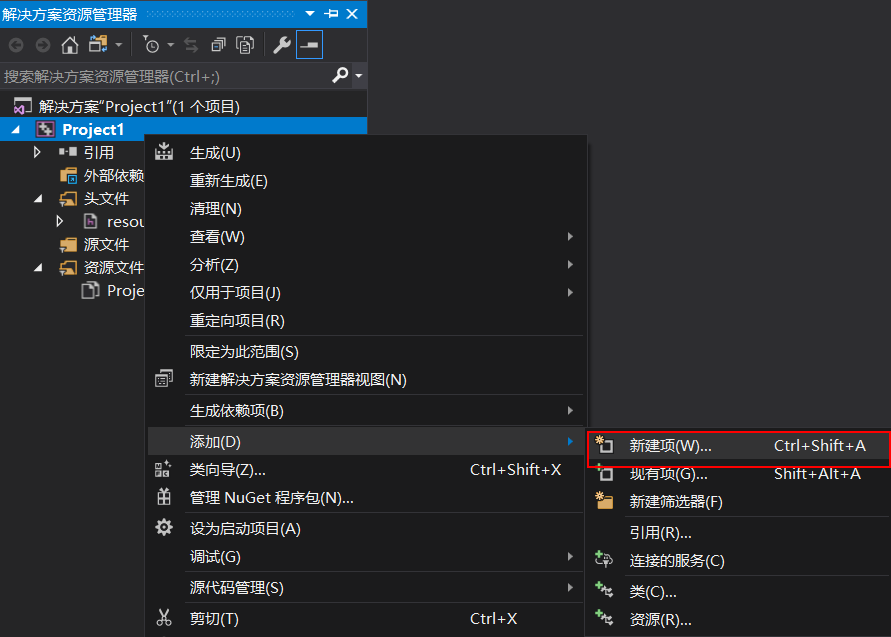Click the back navigation arrow
This screenshot has width=891, height=637.
pyautogui.click(x=16, y=45)
